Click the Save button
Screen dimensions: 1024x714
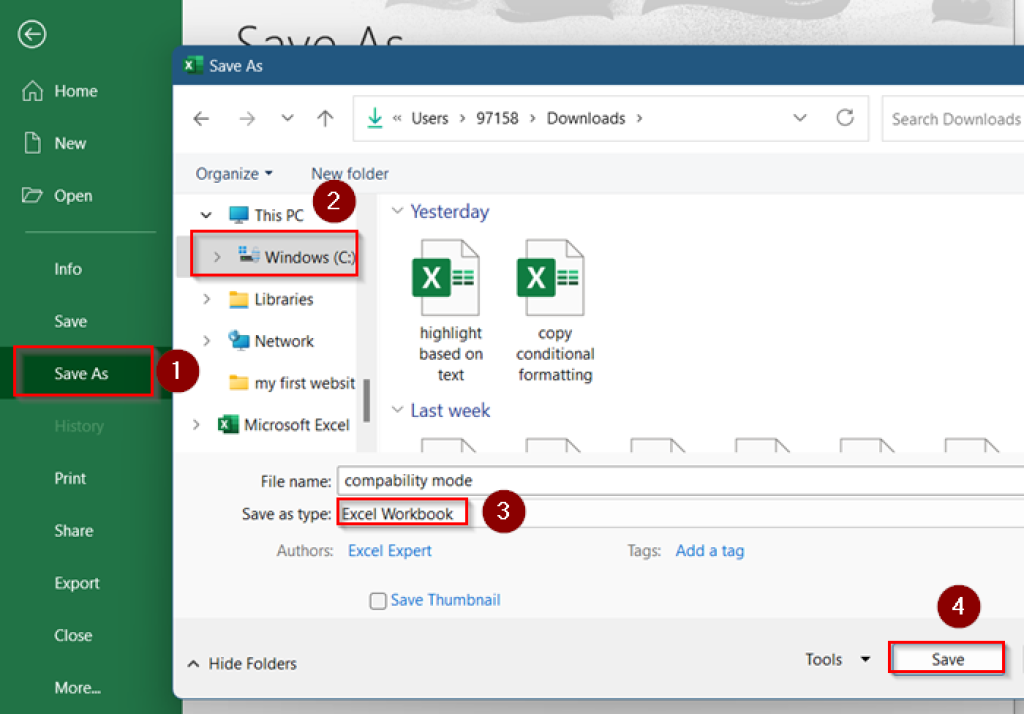click(946, 658)
